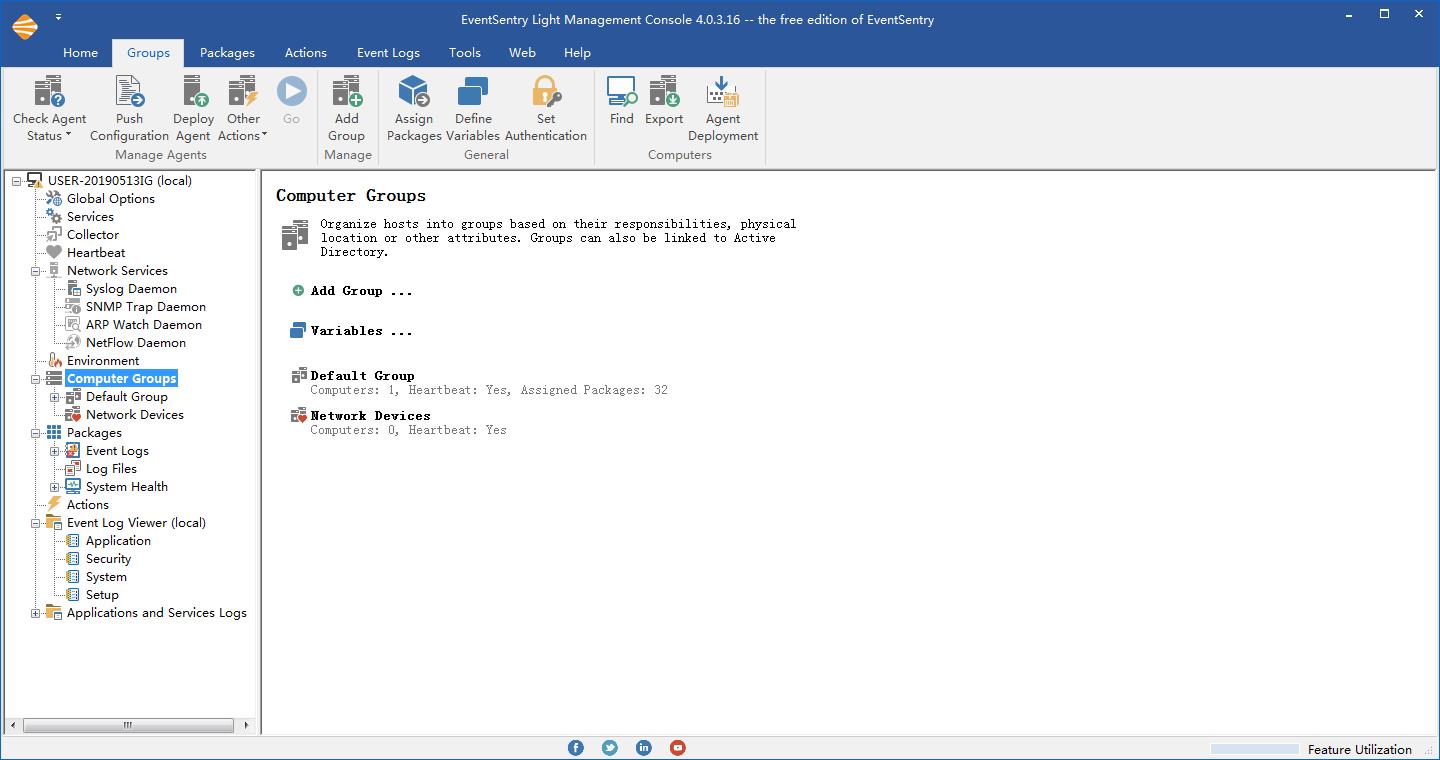
Task: Click the Push Configuration ribbon icon
Action: pyautogui.click(x=129, y=93)
